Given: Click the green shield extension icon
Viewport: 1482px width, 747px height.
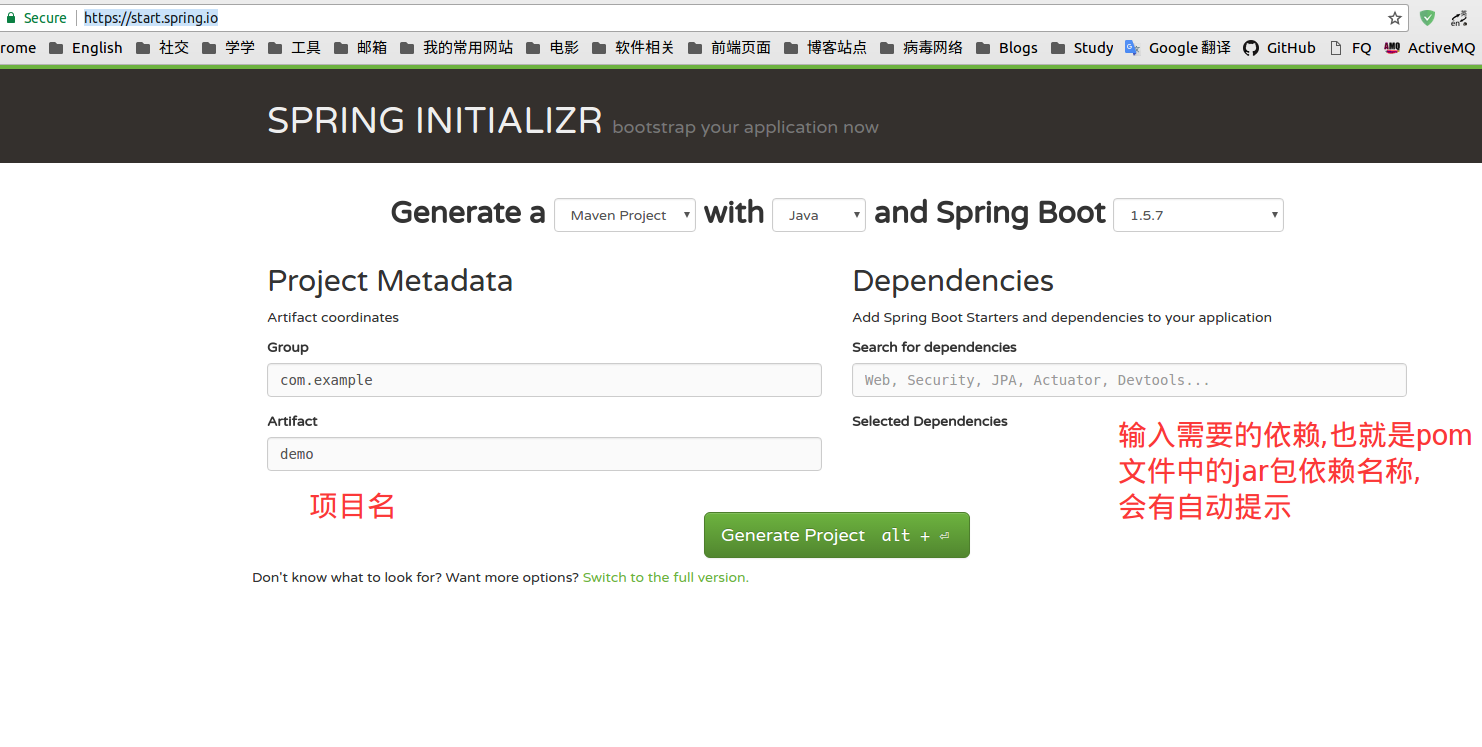Looking at the screenshot, I should (x=1428, y=18).
